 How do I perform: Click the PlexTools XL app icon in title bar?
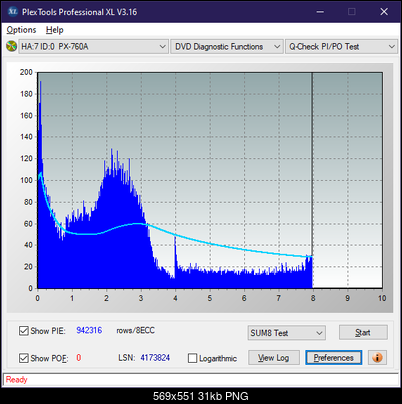coord(12,12)
